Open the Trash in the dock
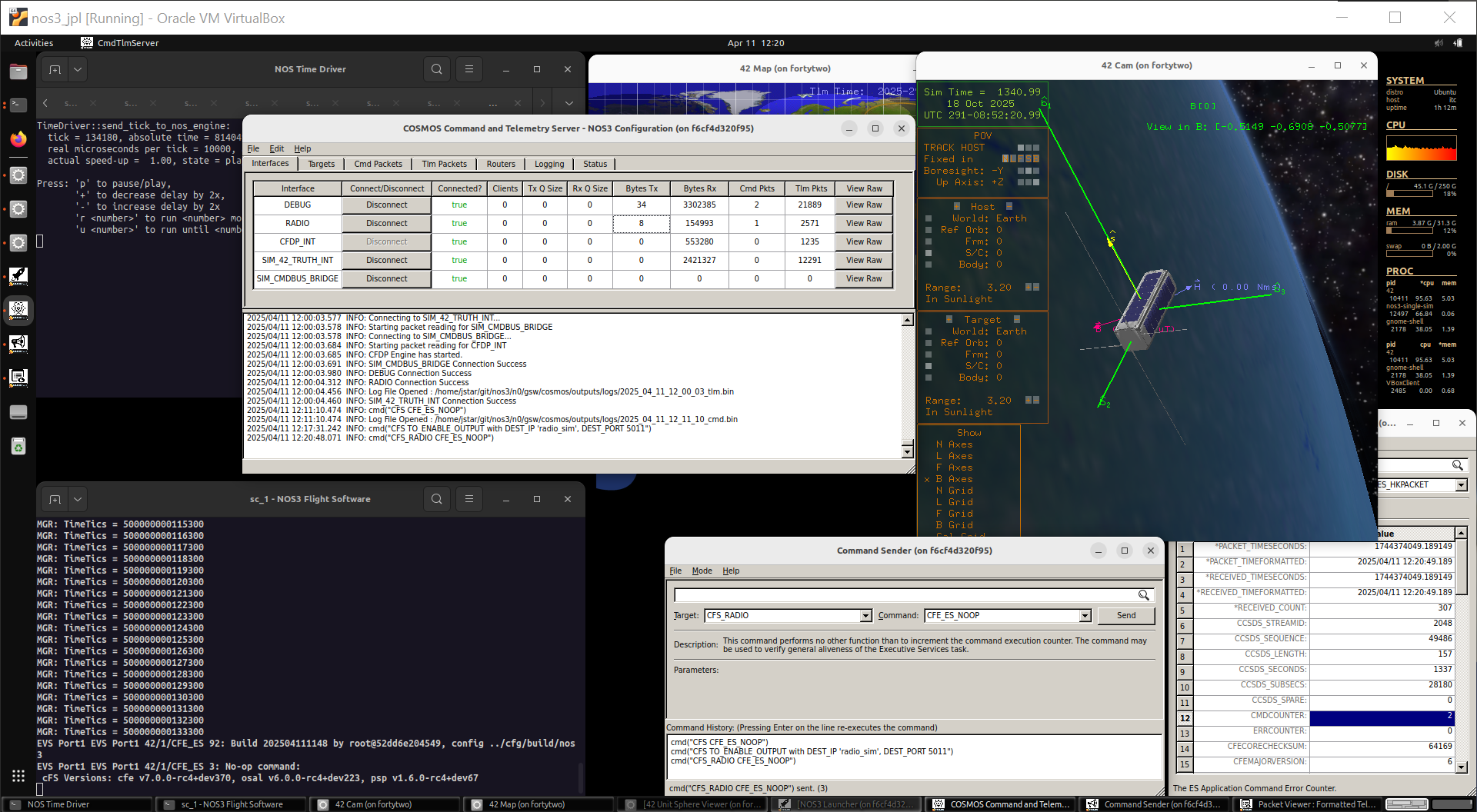The image size is (1477, 812). coord(18,447)
